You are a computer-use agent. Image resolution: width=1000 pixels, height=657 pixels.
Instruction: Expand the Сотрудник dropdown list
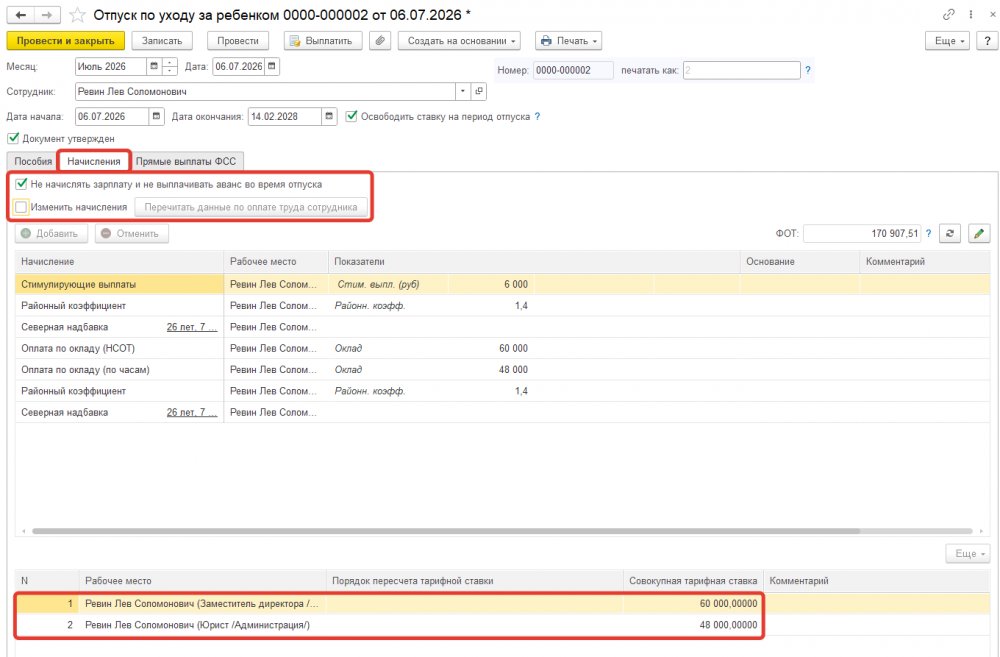[x=463, y=91]
